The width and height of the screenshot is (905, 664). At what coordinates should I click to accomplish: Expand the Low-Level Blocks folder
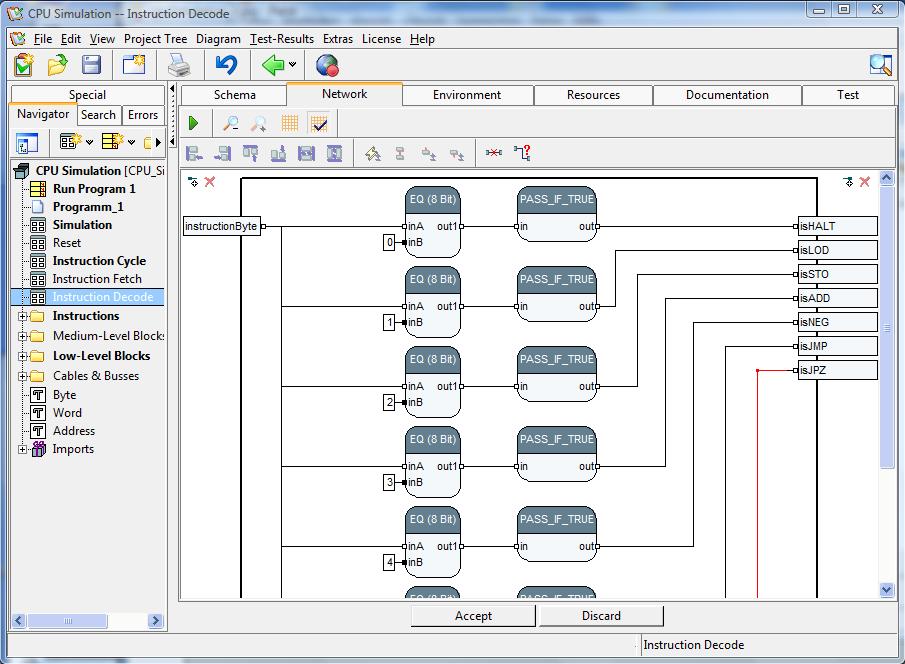coord(23,356)
